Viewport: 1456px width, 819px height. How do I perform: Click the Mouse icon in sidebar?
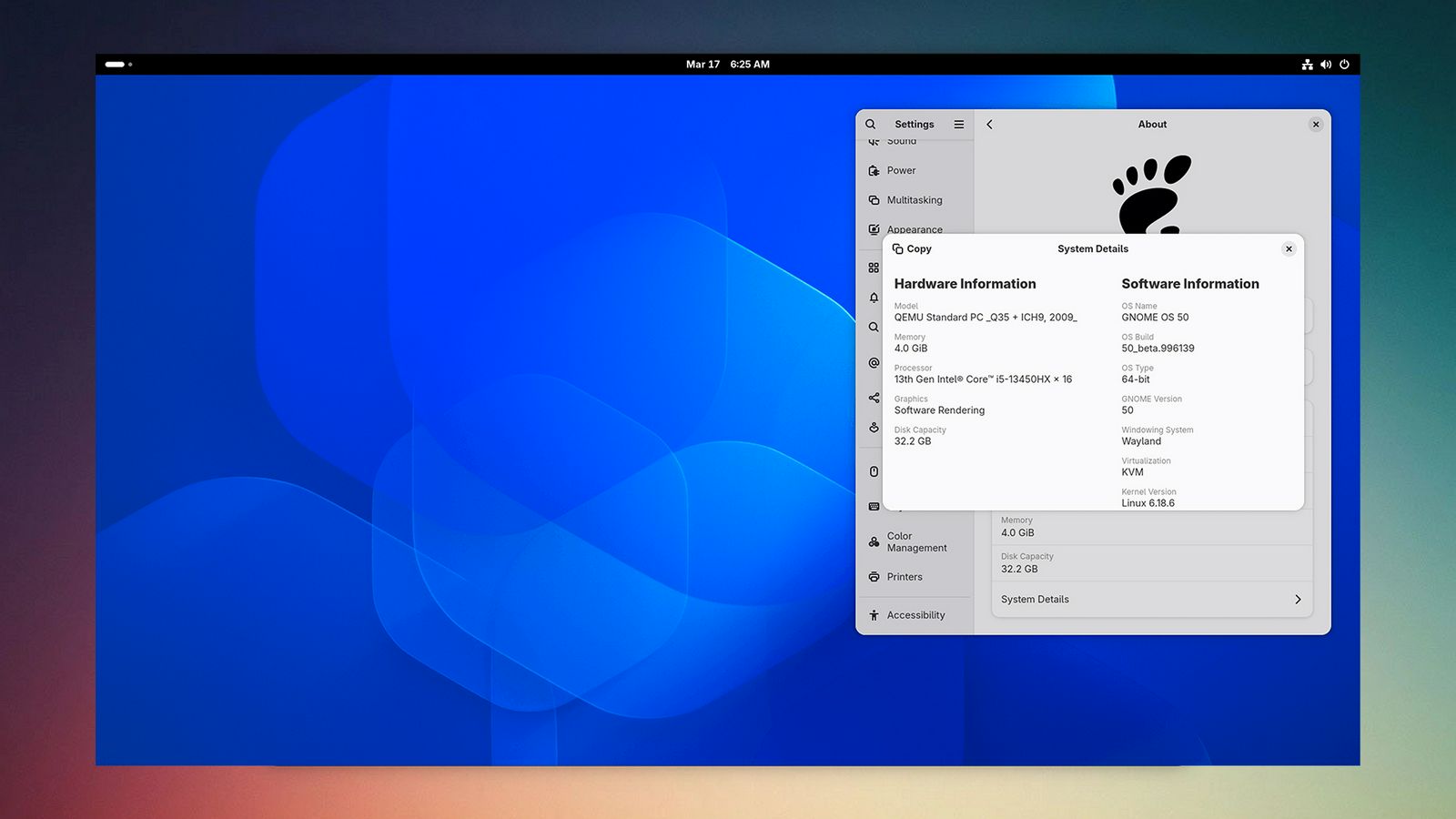pos(874,471)
